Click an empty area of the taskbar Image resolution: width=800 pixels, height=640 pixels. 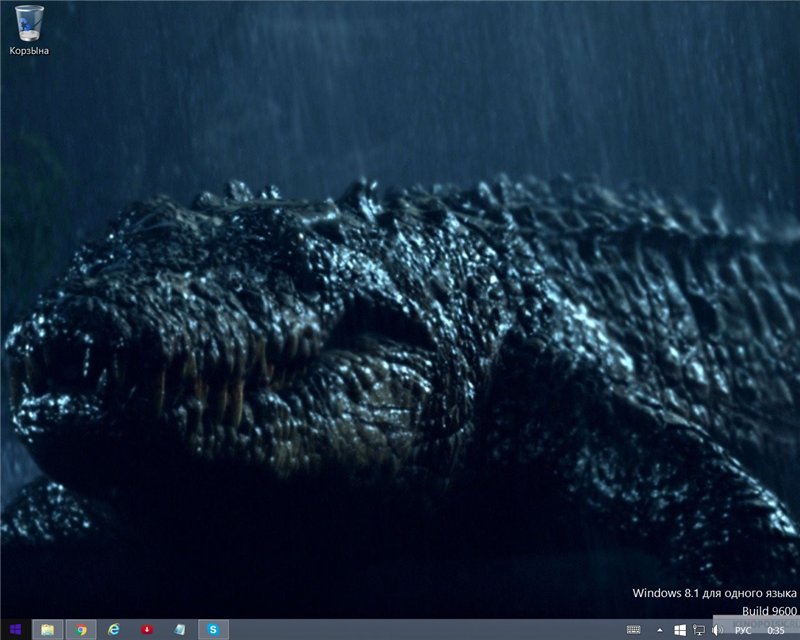pyautogui.click(x=420, y=630)
